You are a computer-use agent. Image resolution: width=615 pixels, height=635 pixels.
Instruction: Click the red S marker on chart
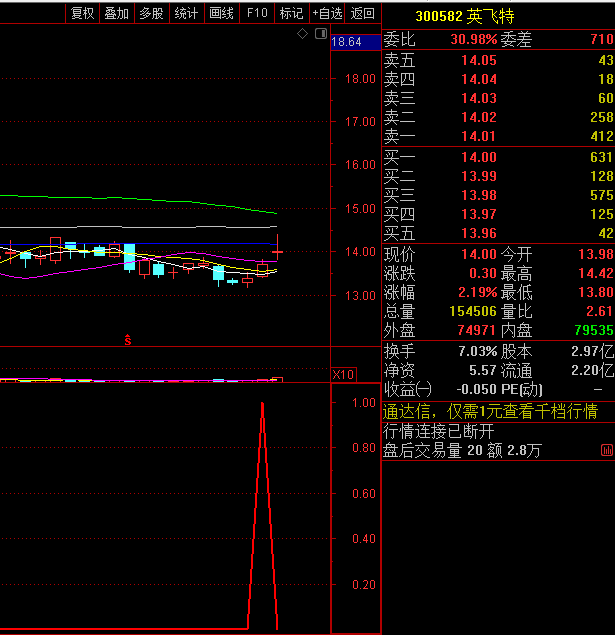(128, 340)
